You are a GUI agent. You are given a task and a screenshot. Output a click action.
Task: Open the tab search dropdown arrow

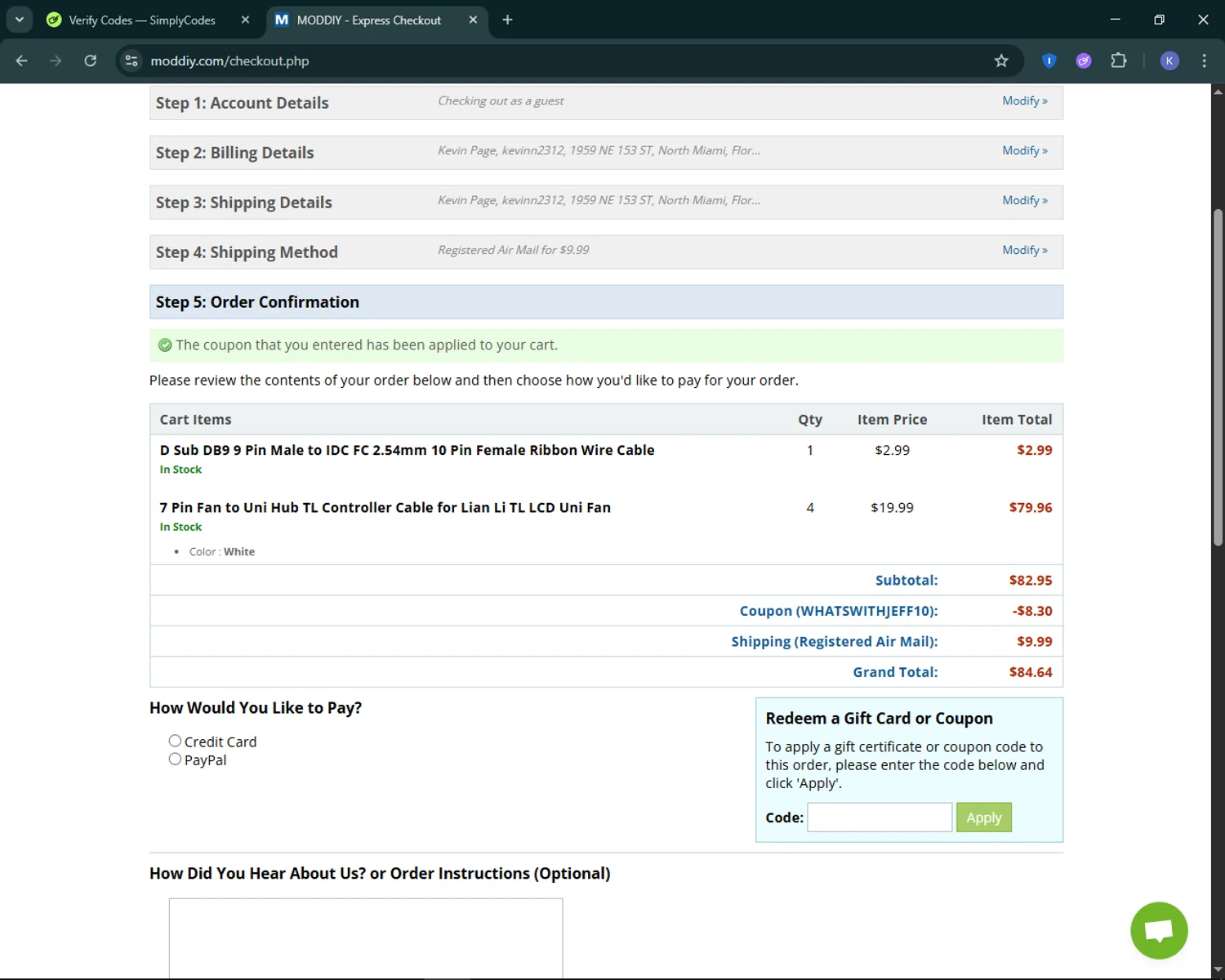click(19, 20)
